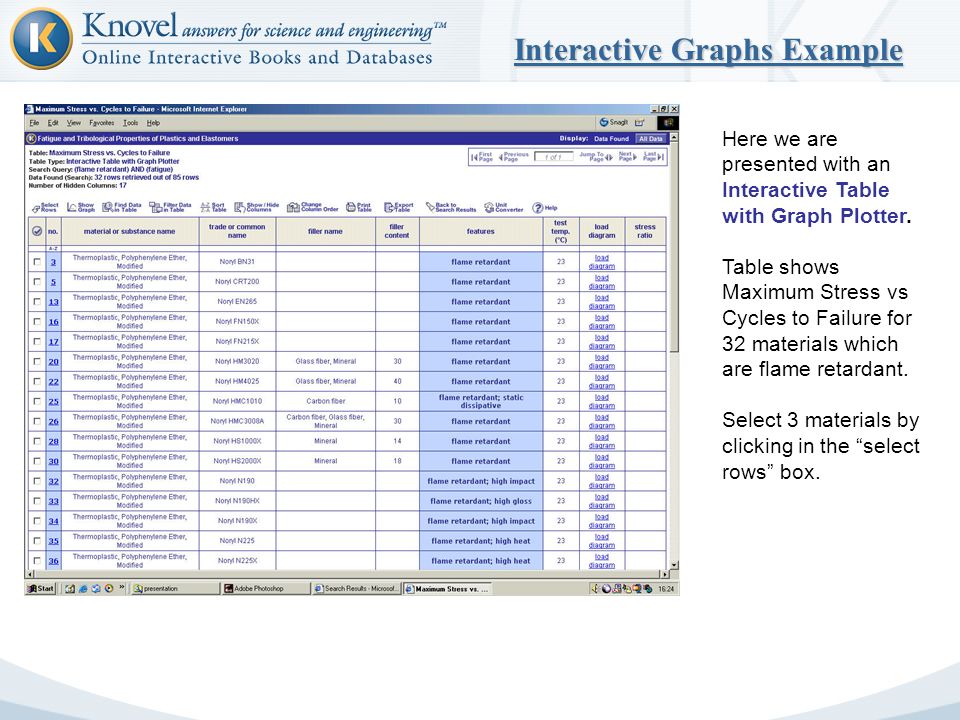Click the taskbar clock showing 16:24
Viewport: 960px width, 720px height.
(666, 589)
